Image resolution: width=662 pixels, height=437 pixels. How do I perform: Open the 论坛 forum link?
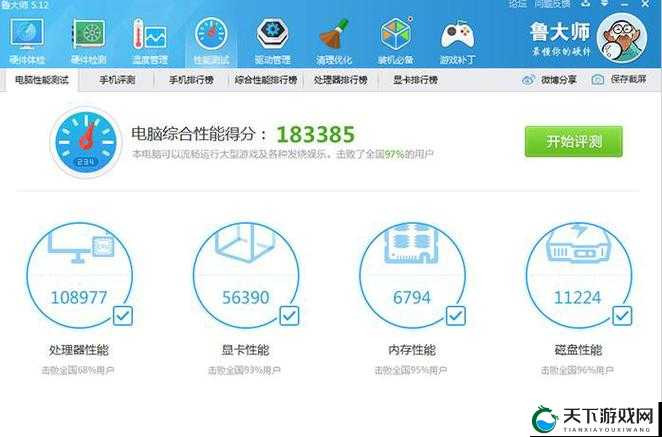click(x=517, y=4)
